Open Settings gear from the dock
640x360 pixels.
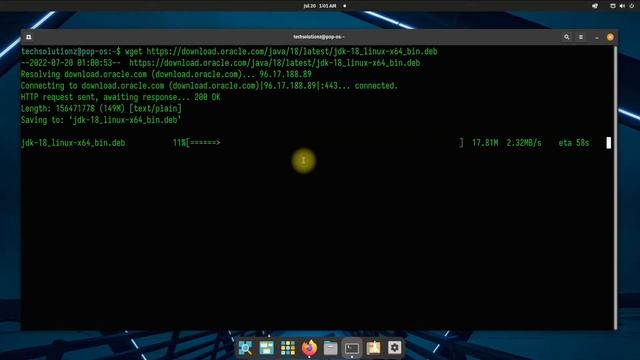pos(394,348)
